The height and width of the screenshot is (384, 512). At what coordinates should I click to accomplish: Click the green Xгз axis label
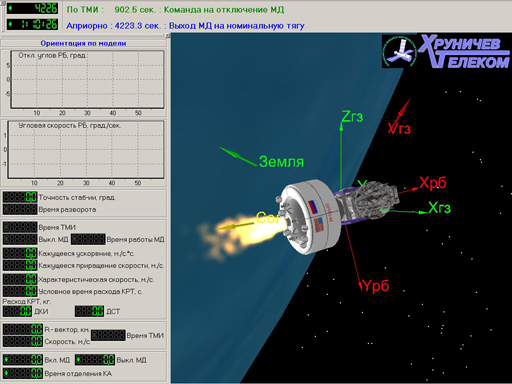tap(439, 208)
